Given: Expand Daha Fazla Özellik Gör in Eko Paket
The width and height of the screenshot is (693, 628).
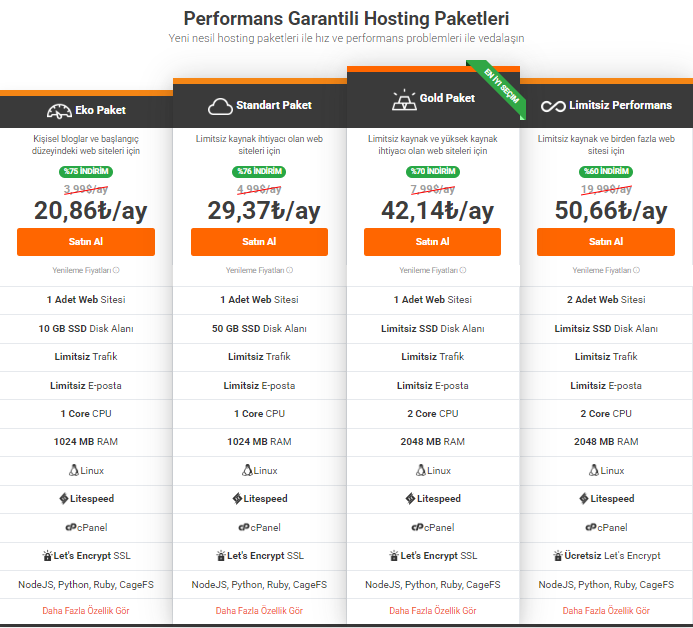Looking at the screenshot, I should 85,610.
